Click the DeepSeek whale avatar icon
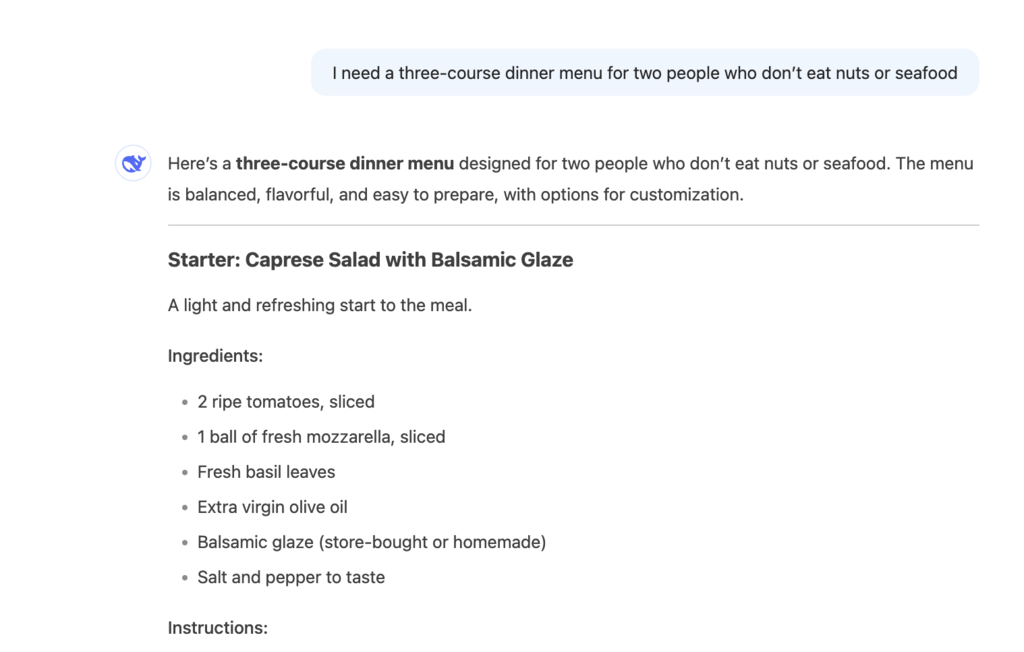The width and height of the screenshot is (1024, 652). pos(133,164)
